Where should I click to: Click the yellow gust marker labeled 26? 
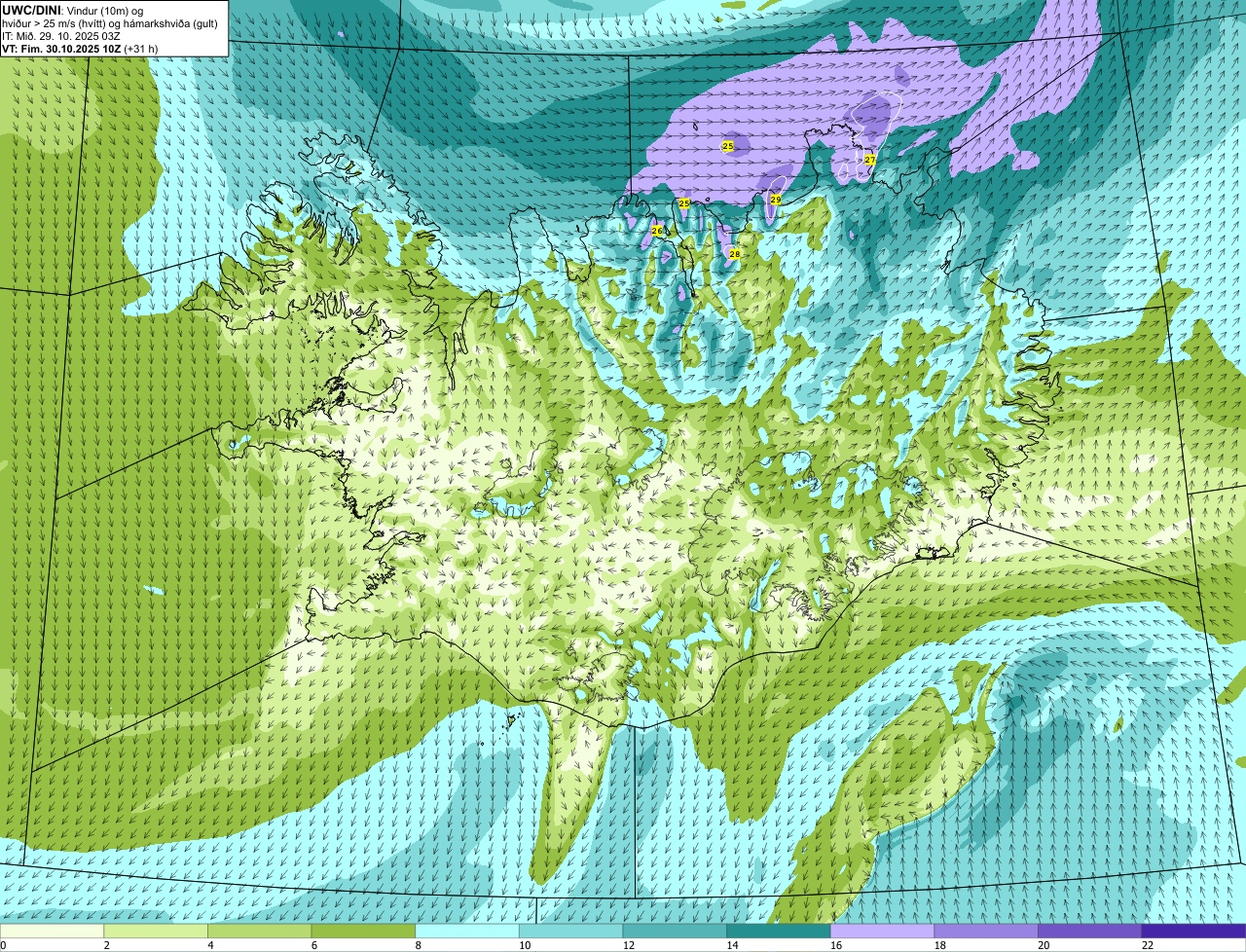point(657,231)
